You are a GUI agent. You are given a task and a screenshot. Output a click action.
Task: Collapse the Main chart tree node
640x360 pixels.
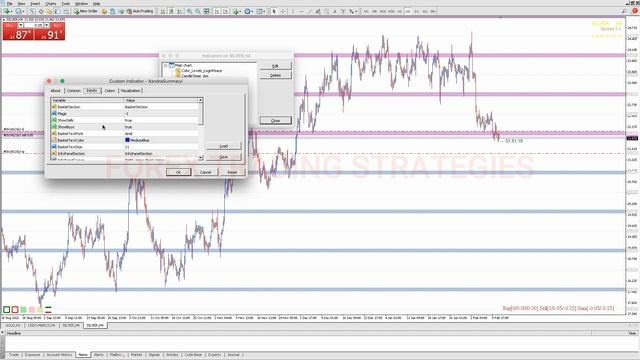click(165, 65)
